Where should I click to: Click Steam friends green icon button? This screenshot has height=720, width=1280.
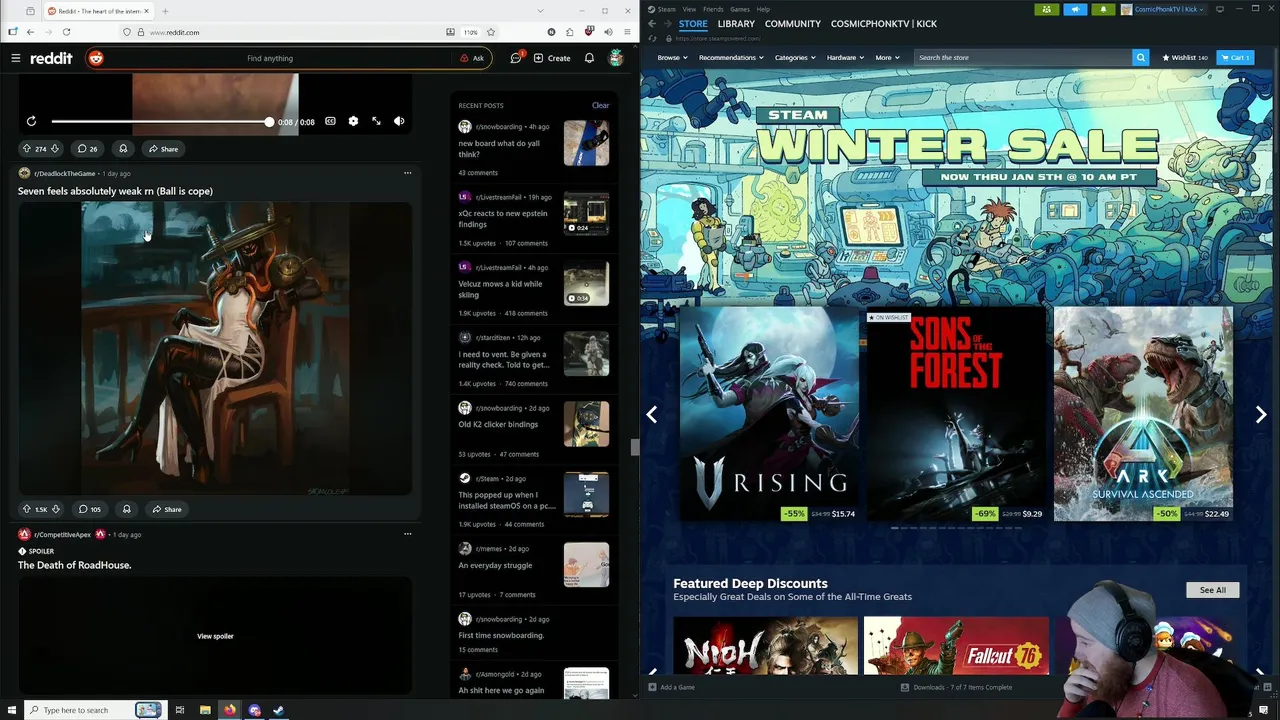pos(1047,9)
